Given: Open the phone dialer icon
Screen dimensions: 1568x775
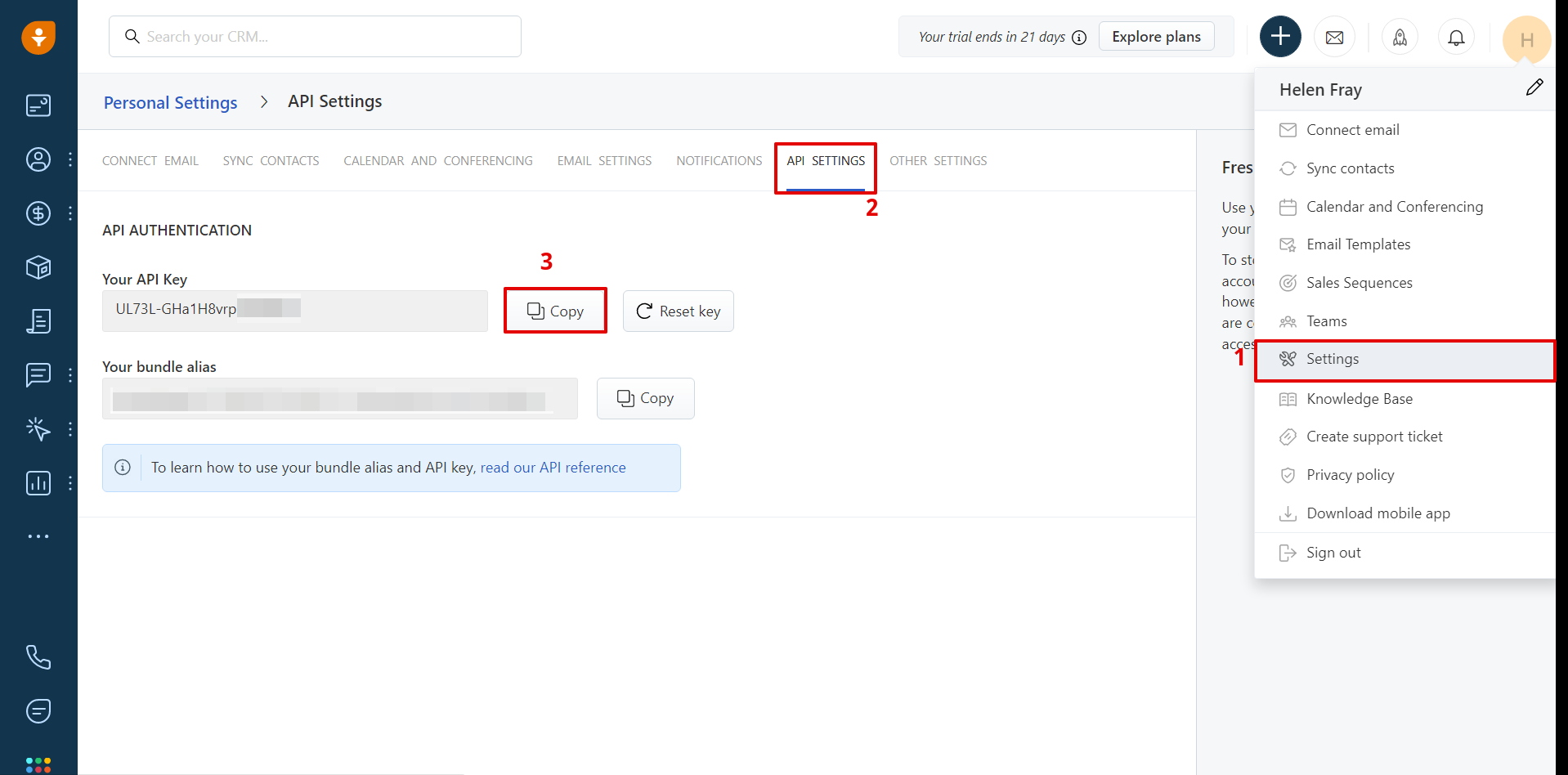Looking at the screenshot, I should pos(38,657).
